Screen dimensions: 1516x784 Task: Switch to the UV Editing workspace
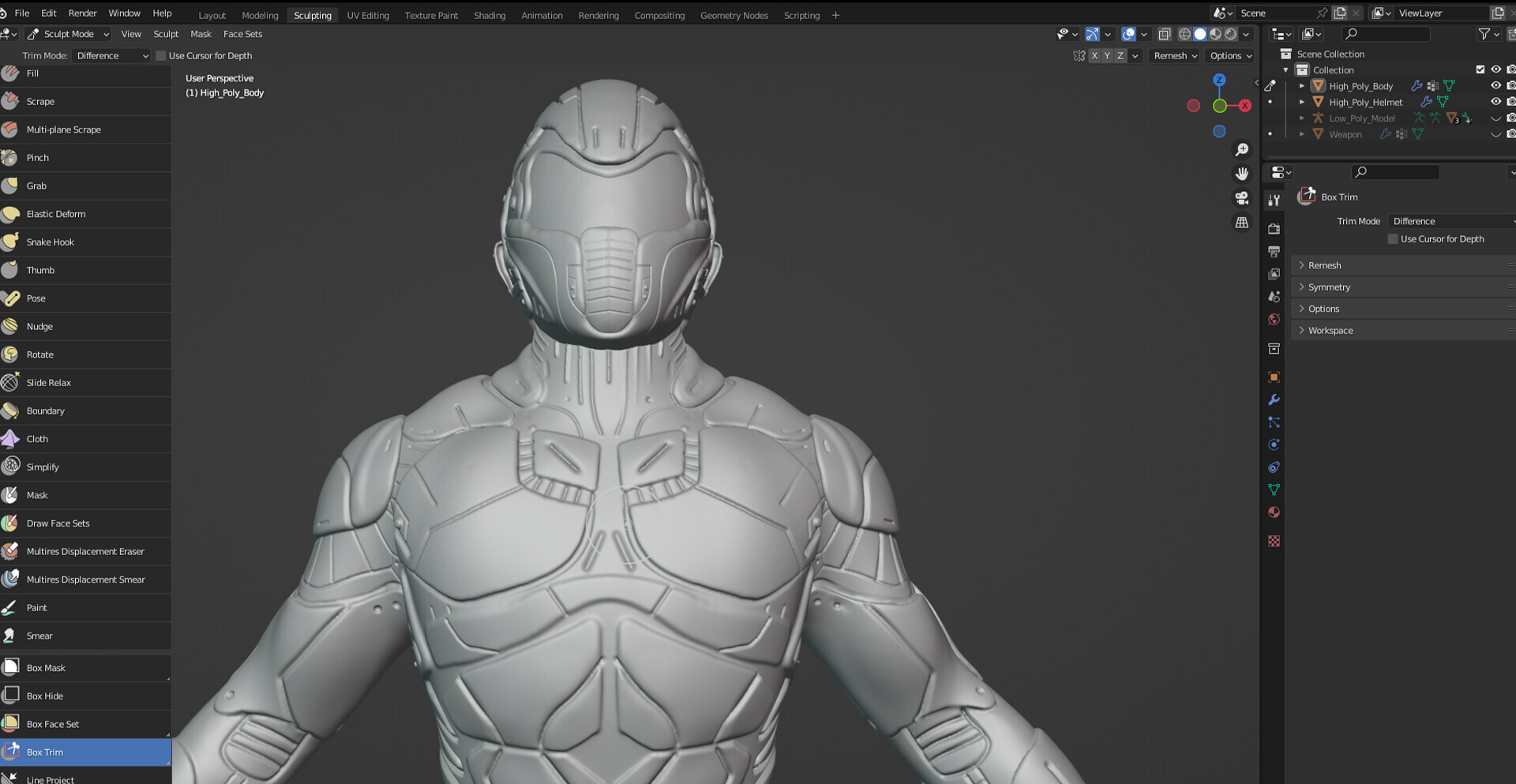coord(368,15)
